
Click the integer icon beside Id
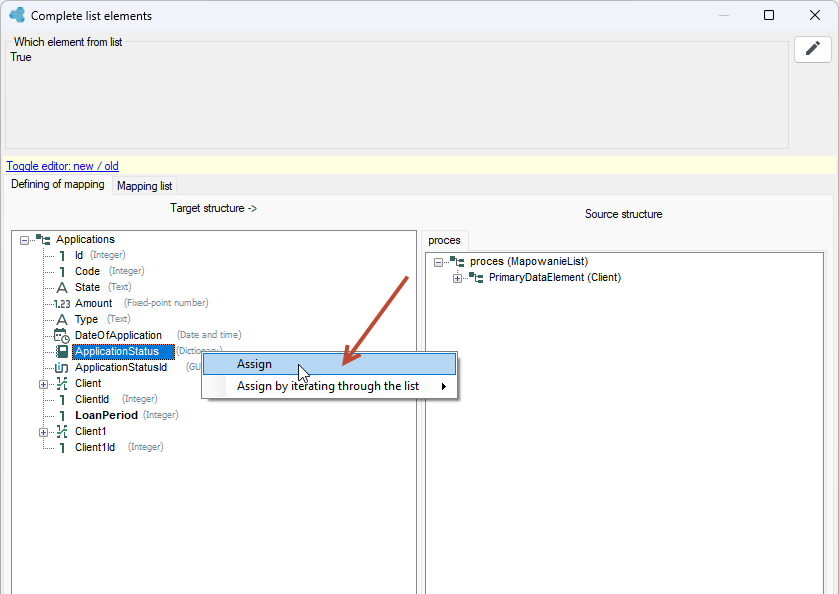[62, 255]
